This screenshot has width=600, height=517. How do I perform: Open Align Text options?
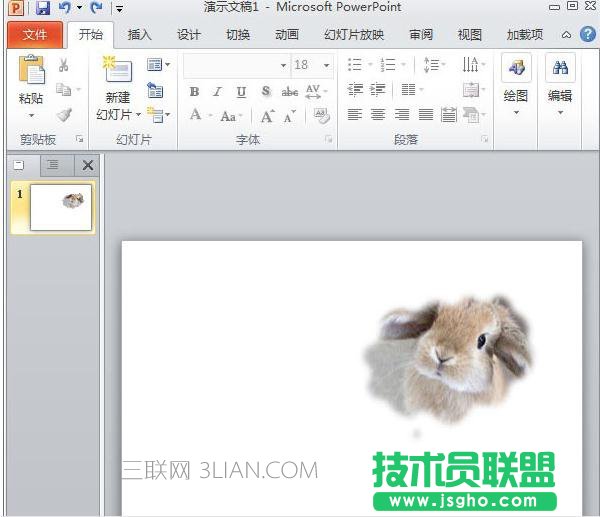(474, 90)
